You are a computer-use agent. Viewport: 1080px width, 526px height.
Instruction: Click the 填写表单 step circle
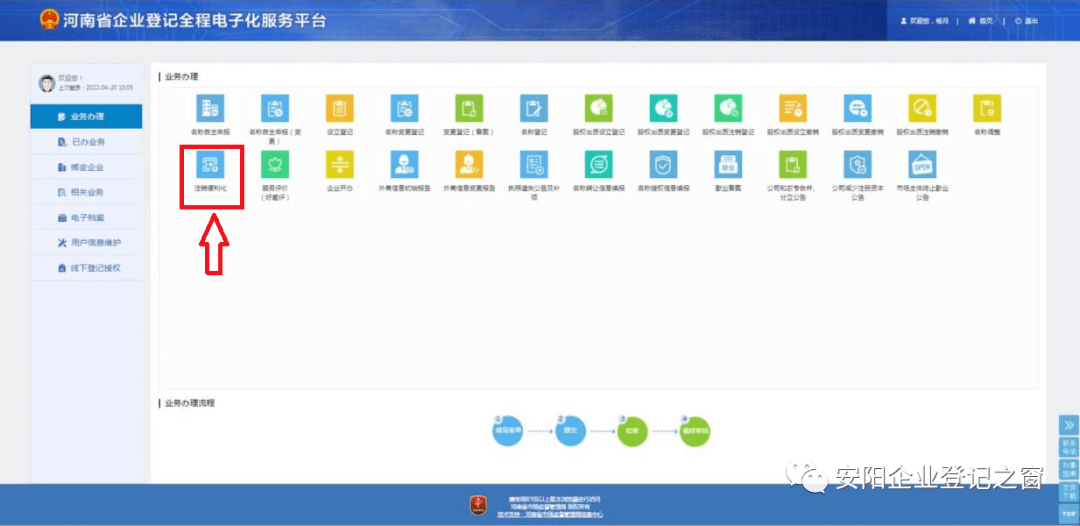508,430
